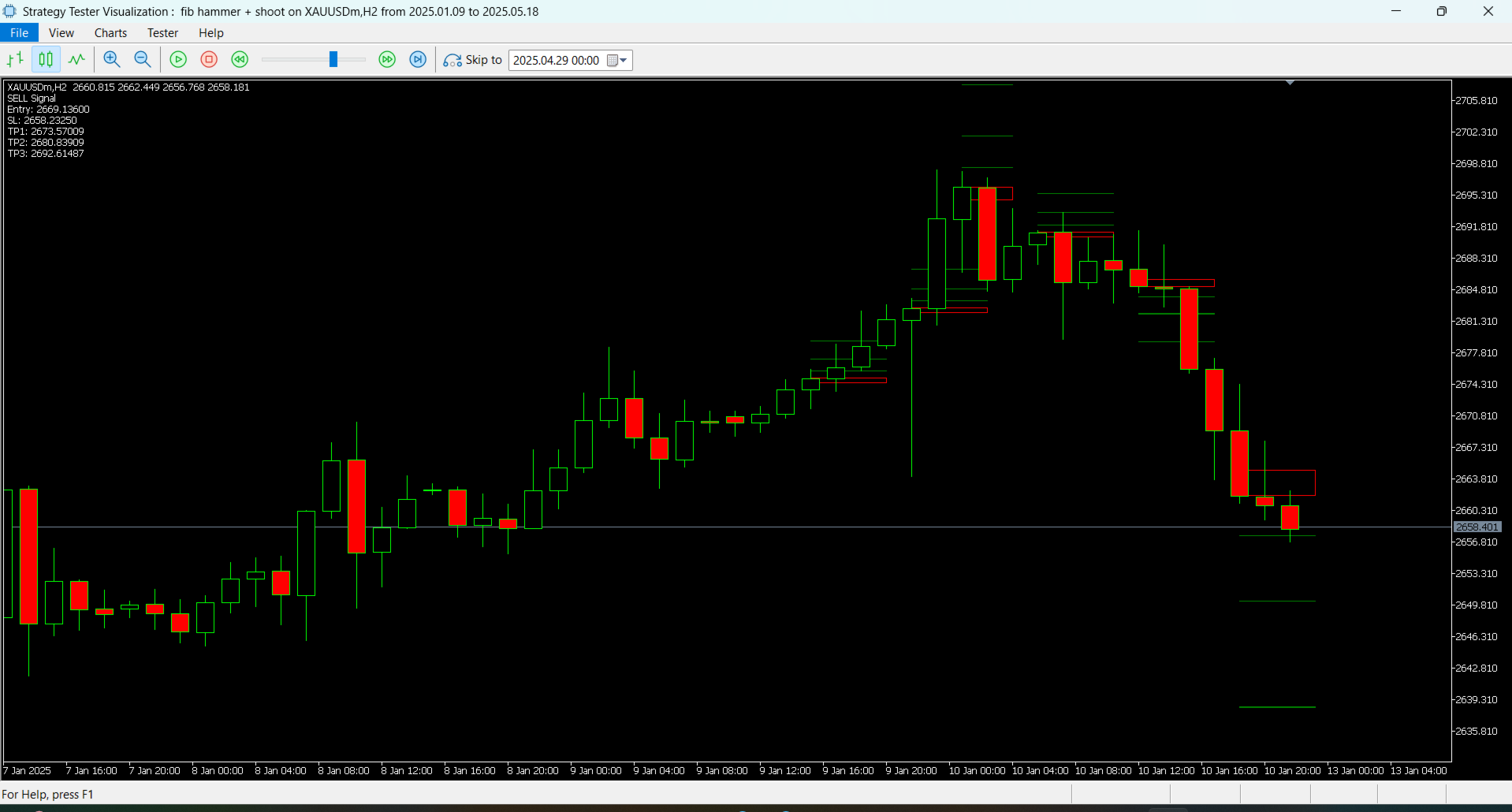1512x812 pixels.
Task: Click the visualization speed slider handle
Action: point(333,59)
